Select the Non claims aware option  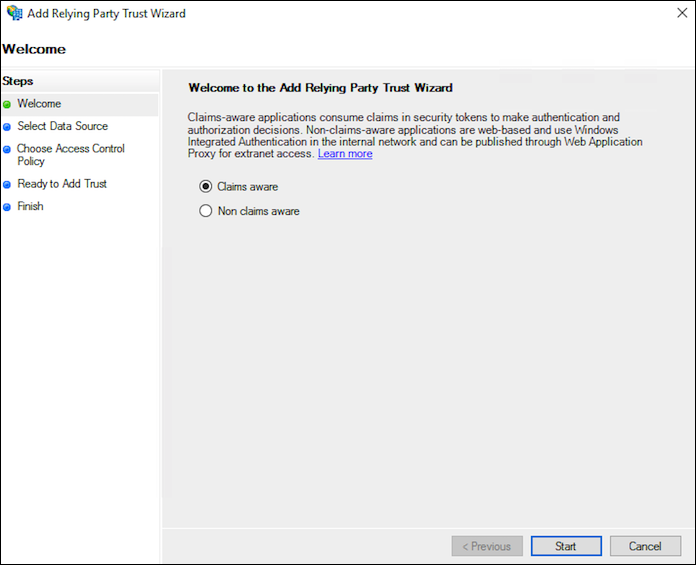pyautogui.click(x=206, y=210)
